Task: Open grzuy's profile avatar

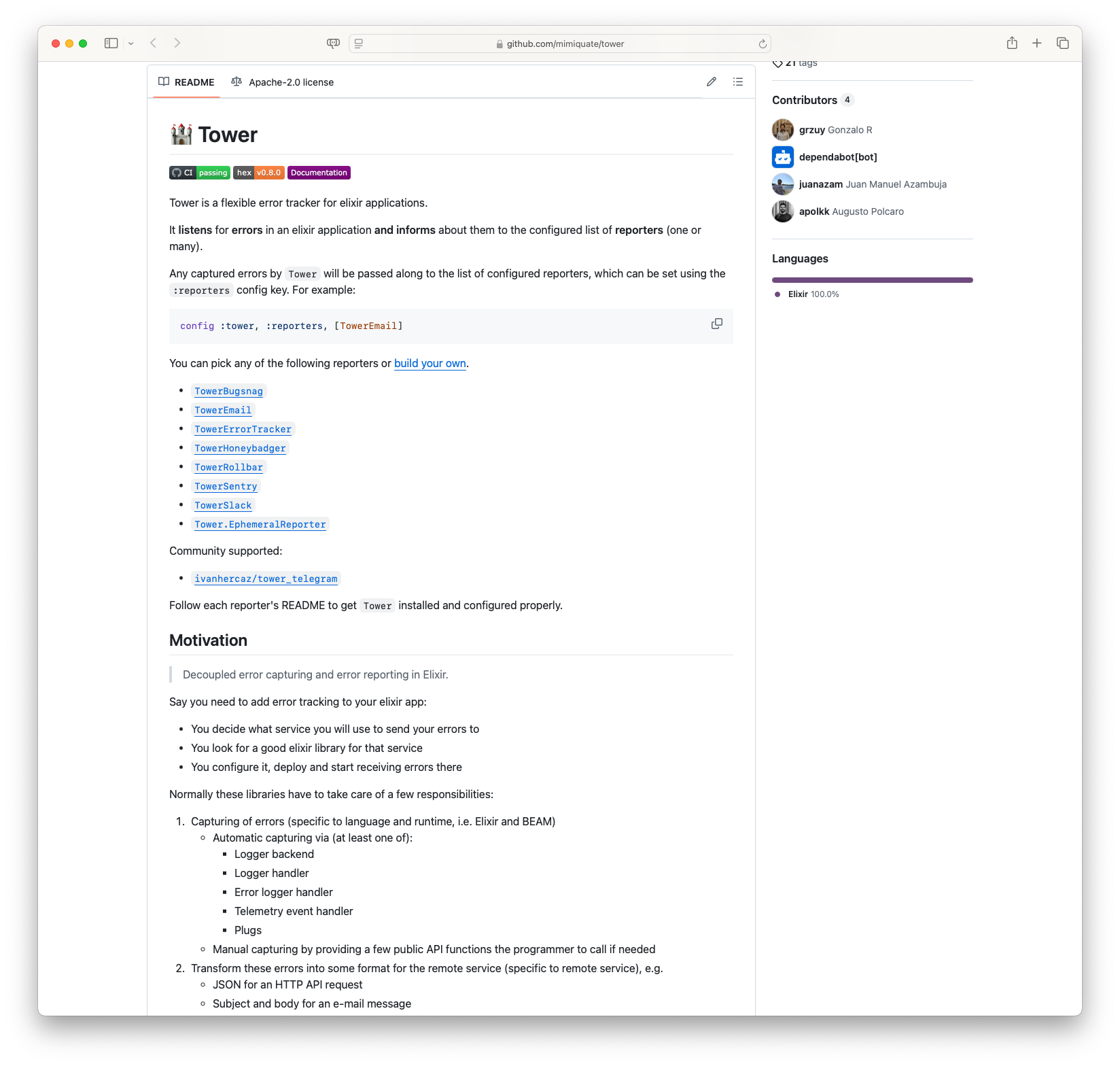Action: click(782, 129)
